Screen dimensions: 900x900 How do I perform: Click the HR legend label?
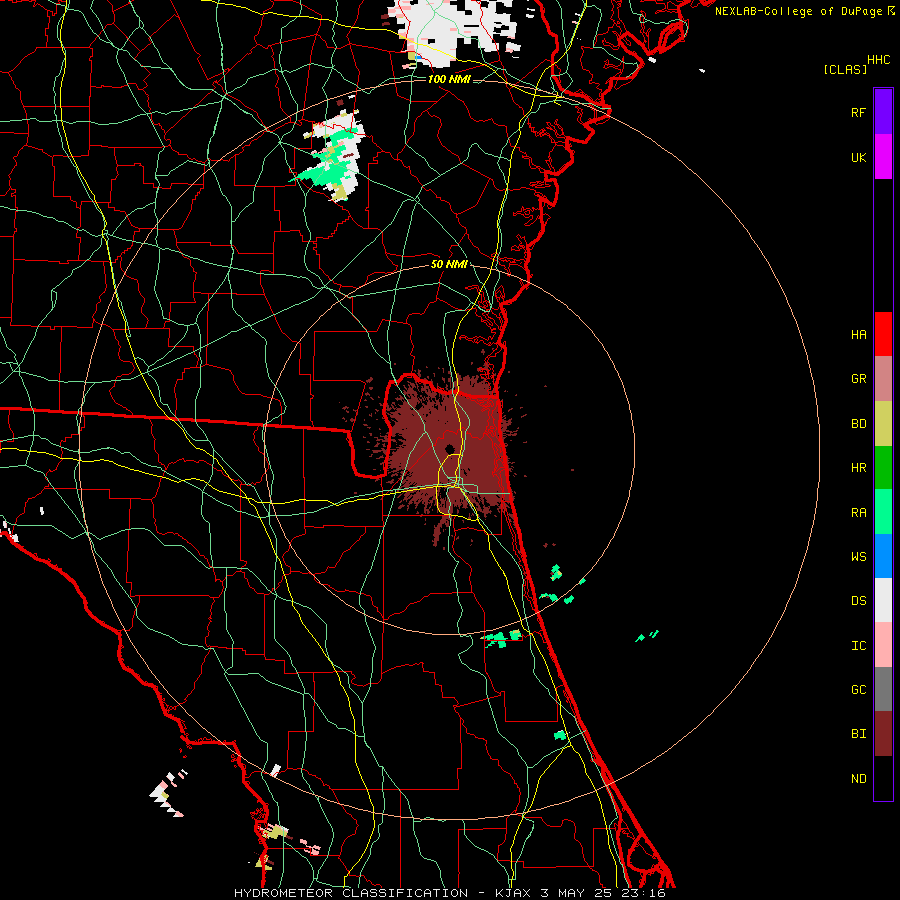[859, 468]
